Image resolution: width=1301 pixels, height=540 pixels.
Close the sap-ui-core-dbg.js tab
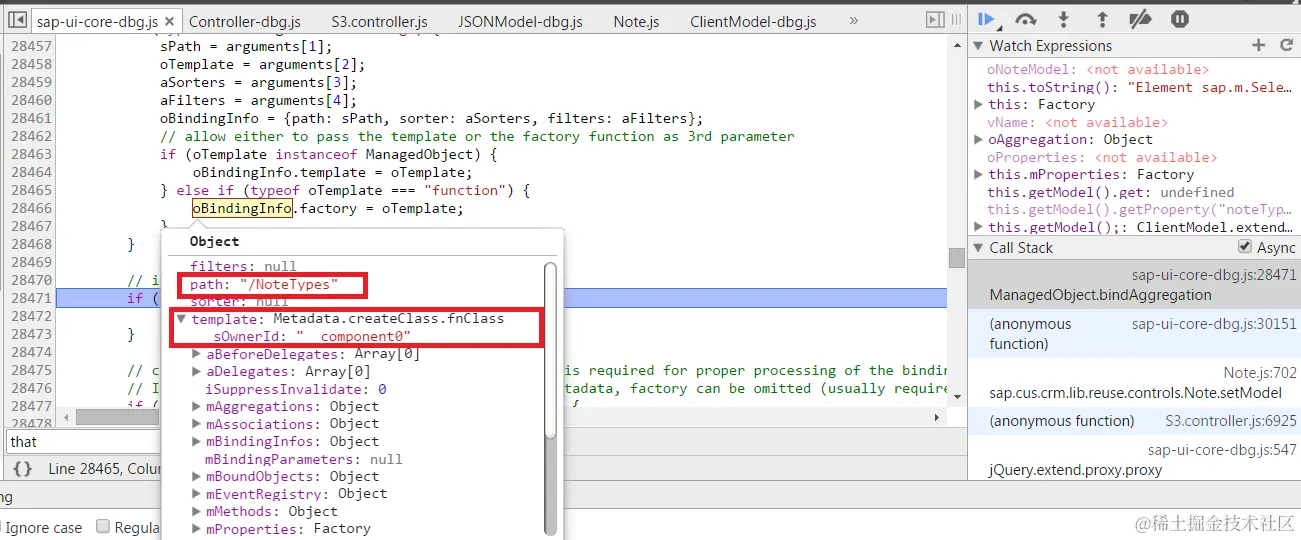pyautogui.click(x=170, y=21)
